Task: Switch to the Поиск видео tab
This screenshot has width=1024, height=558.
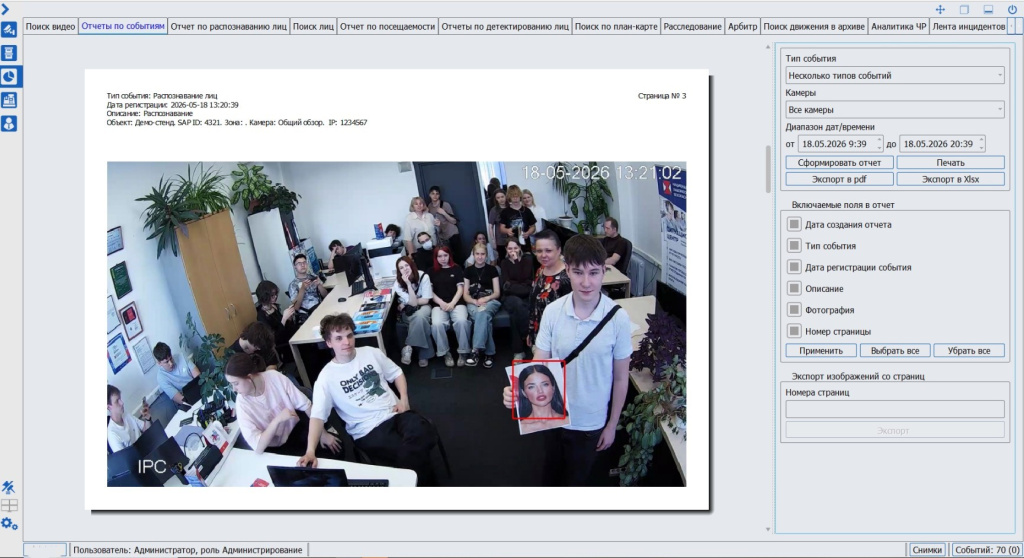Action: (x=50, y=26)
